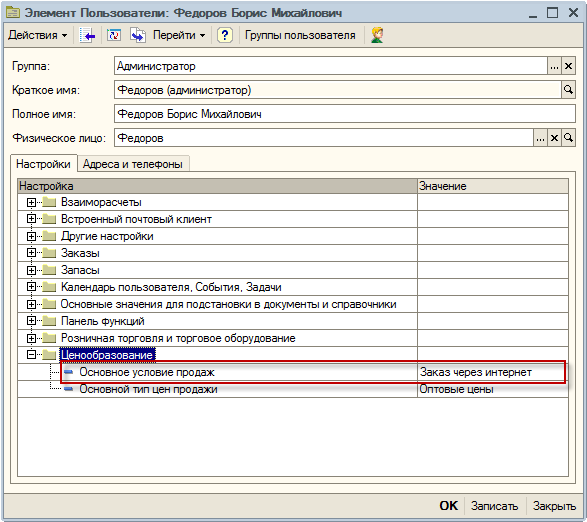Open the Действия dropdown menu
587x522 pixels.
[x=37, y=36]
